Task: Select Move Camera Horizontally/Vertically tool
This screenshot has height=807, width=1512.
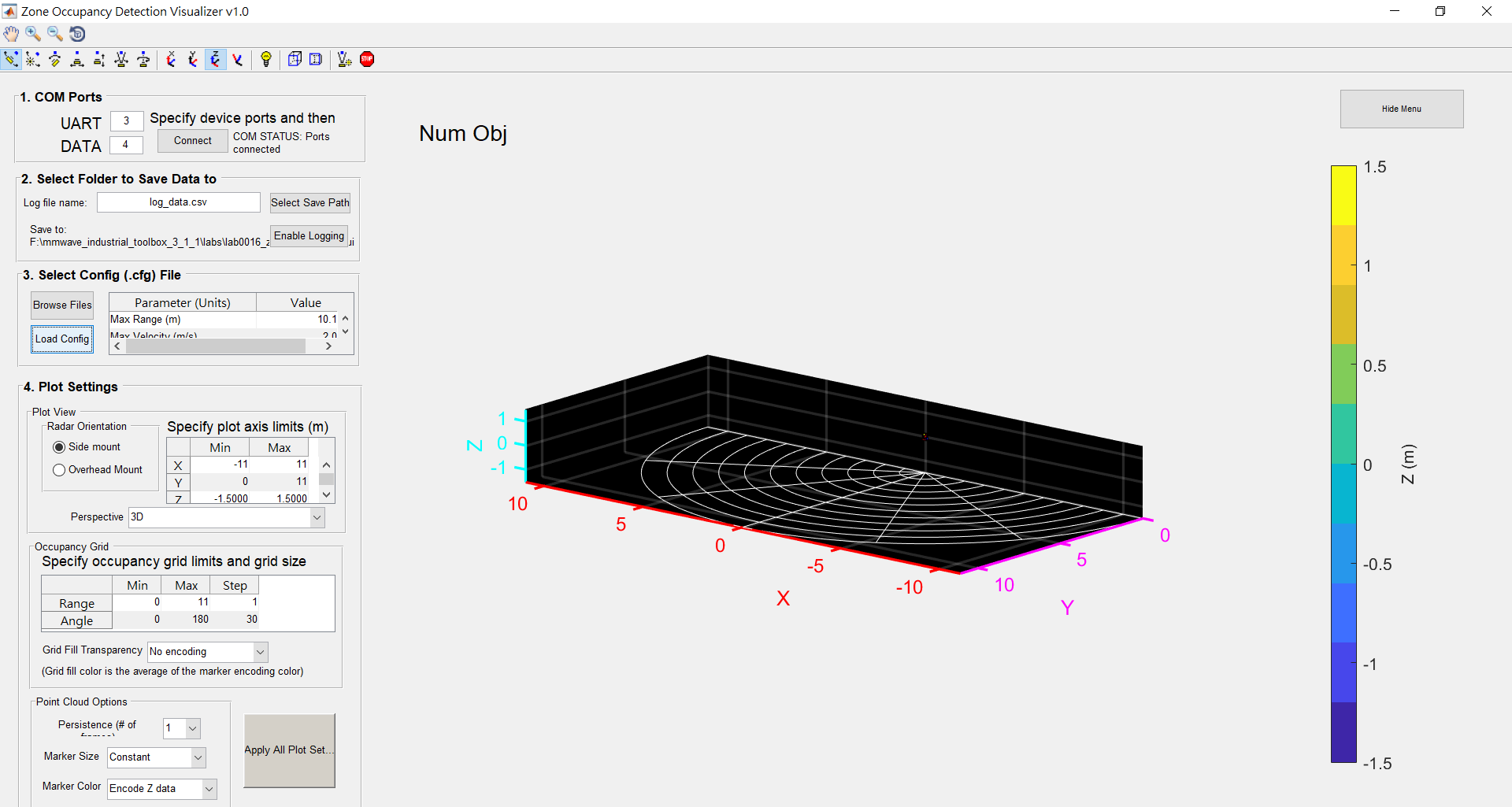Action: [77, 59]
